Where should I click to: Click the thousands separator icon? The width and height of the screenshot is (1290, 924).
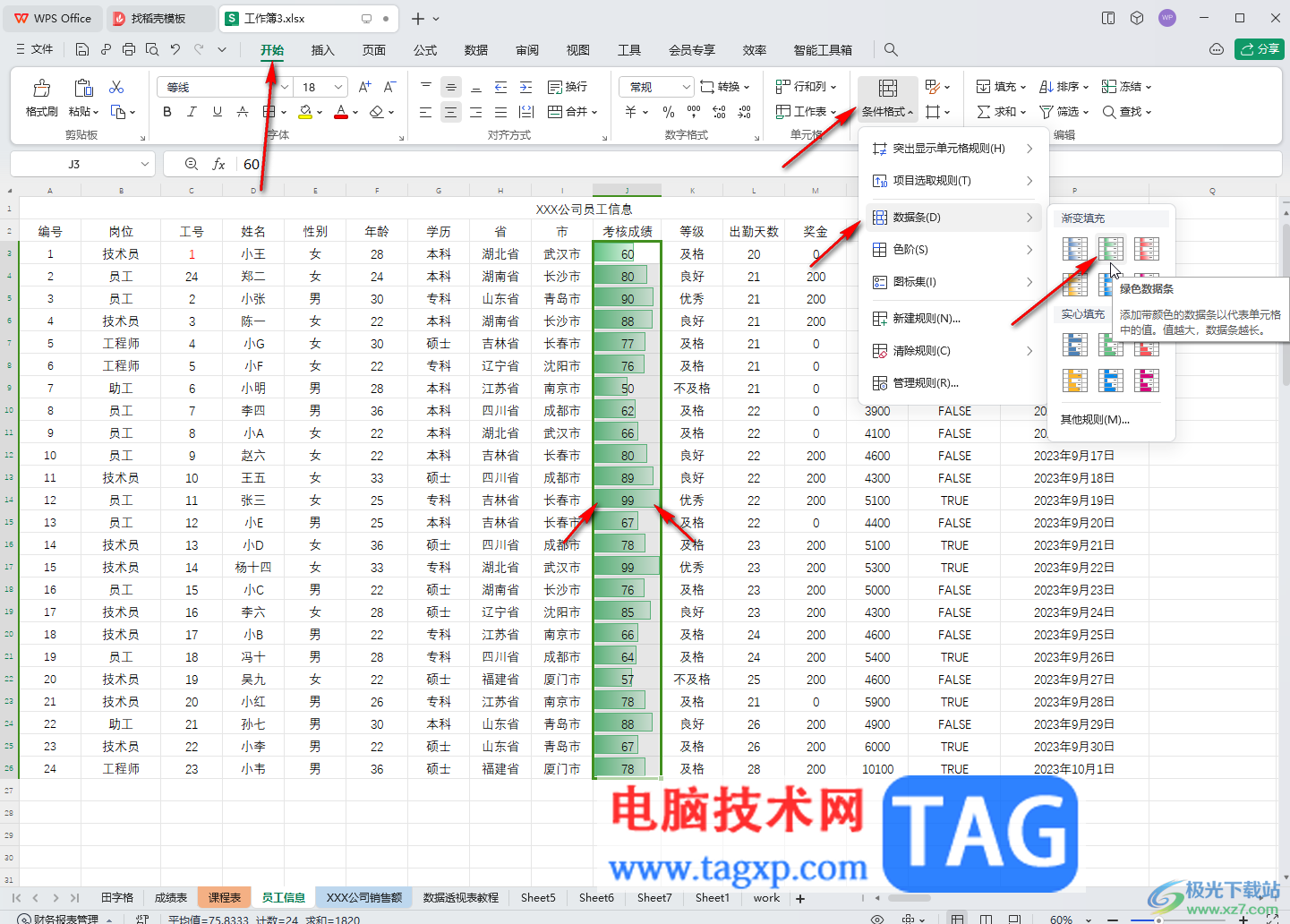(694, 112)
